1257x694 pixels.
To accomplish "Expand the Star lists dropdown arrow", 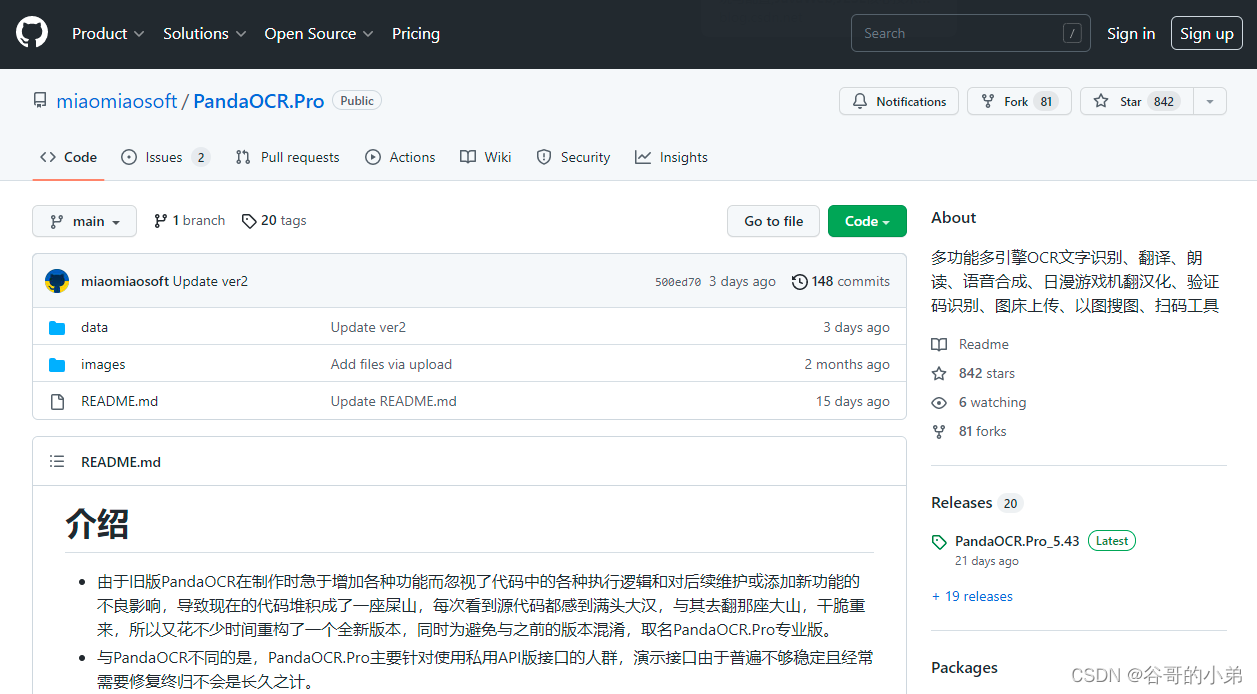I will (1210, 102).
